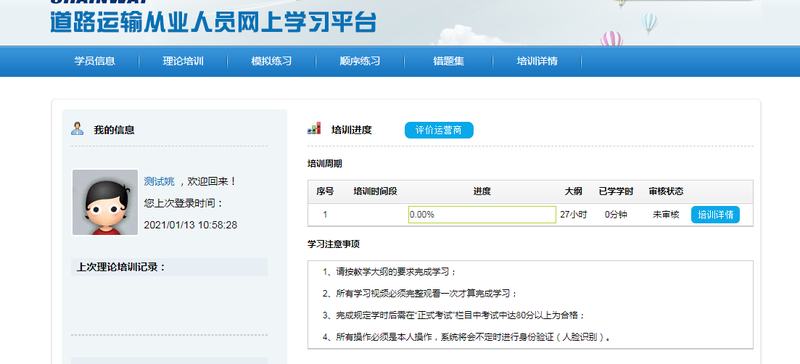Click the user avatar picture
Screen dimensions: 800x364
[105, 202]
